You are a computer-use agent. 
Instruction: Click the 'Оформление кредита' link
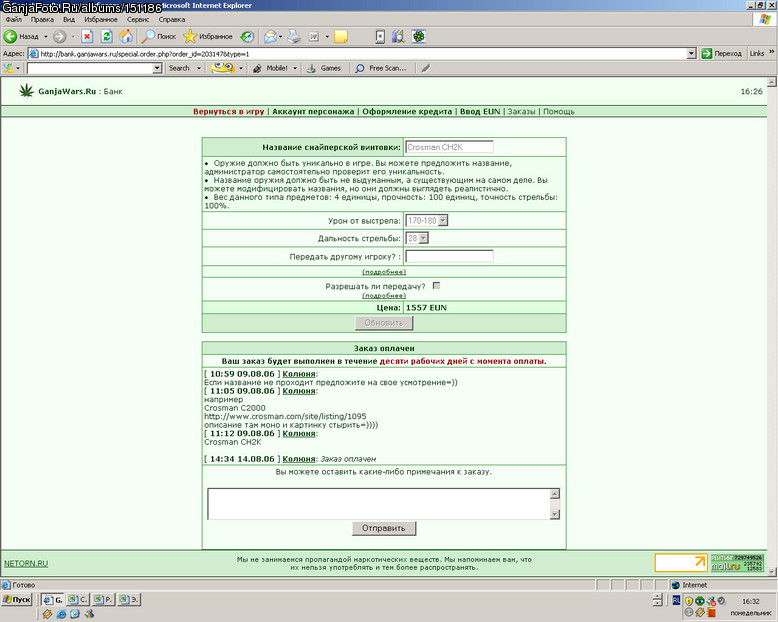(x=407, y=112)
